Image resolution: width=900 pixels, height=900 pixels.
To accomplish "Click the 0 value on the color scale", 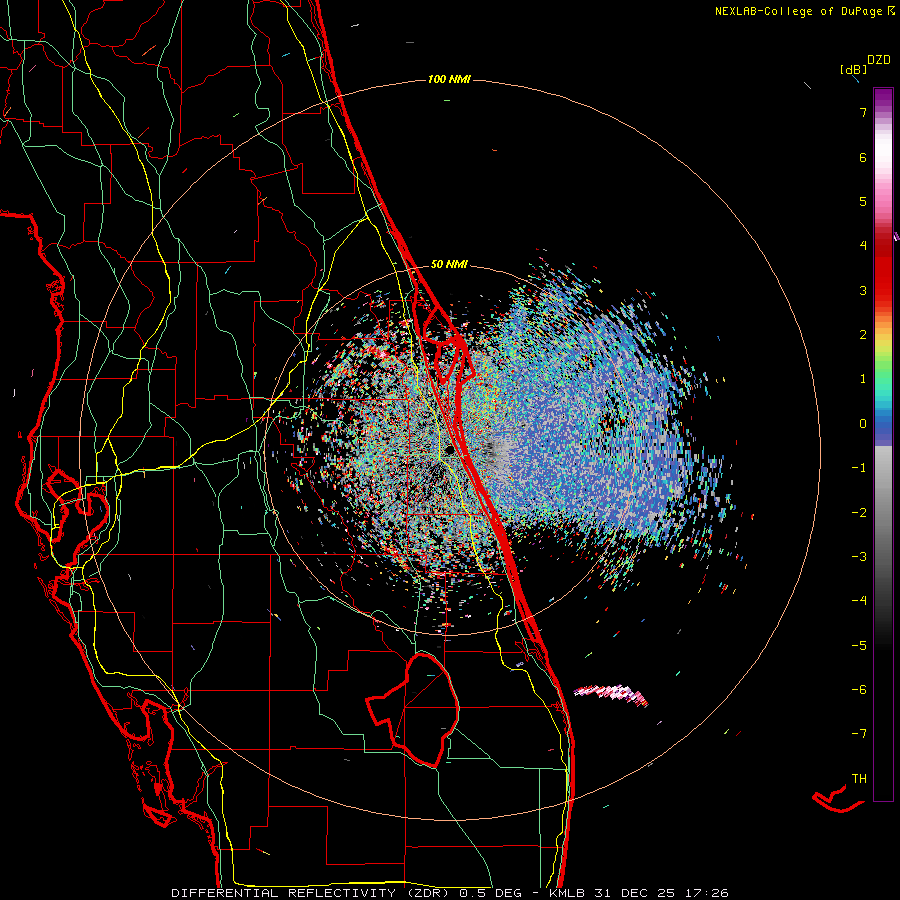I will [x=863, y=424].
